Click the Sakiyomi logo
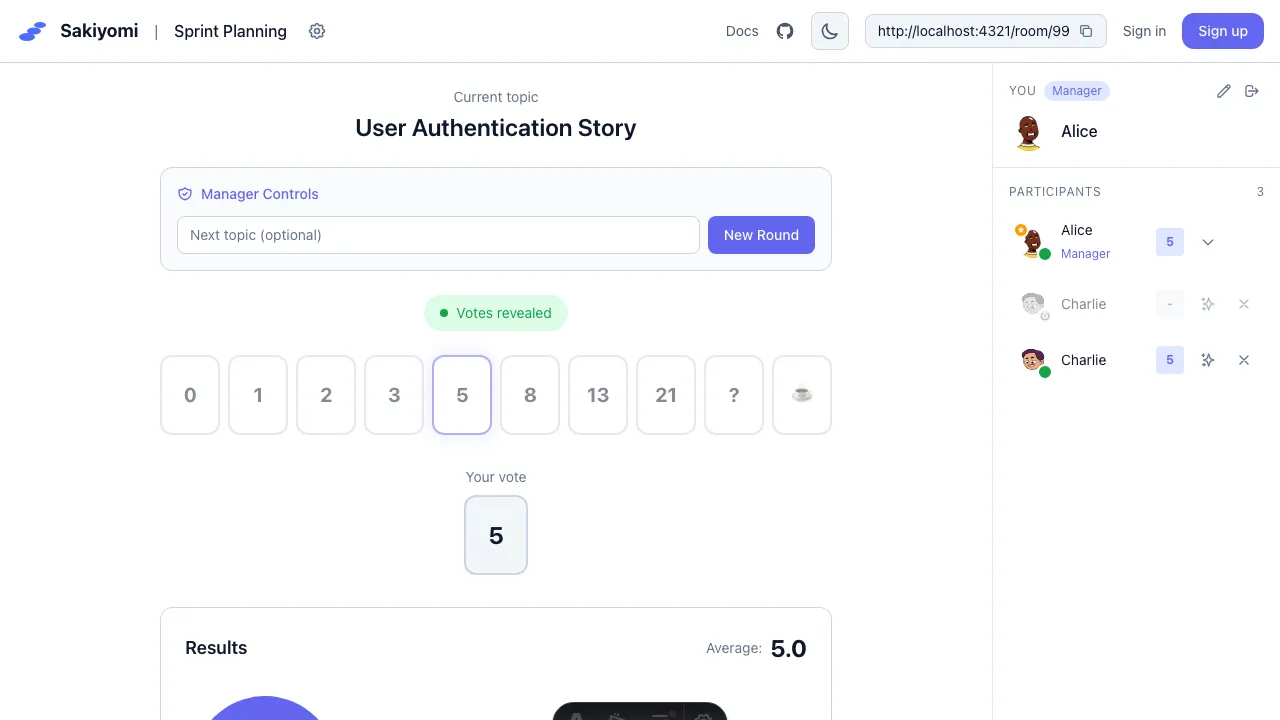The height and width of the screenshot is (720, 1280). point(33,31)
